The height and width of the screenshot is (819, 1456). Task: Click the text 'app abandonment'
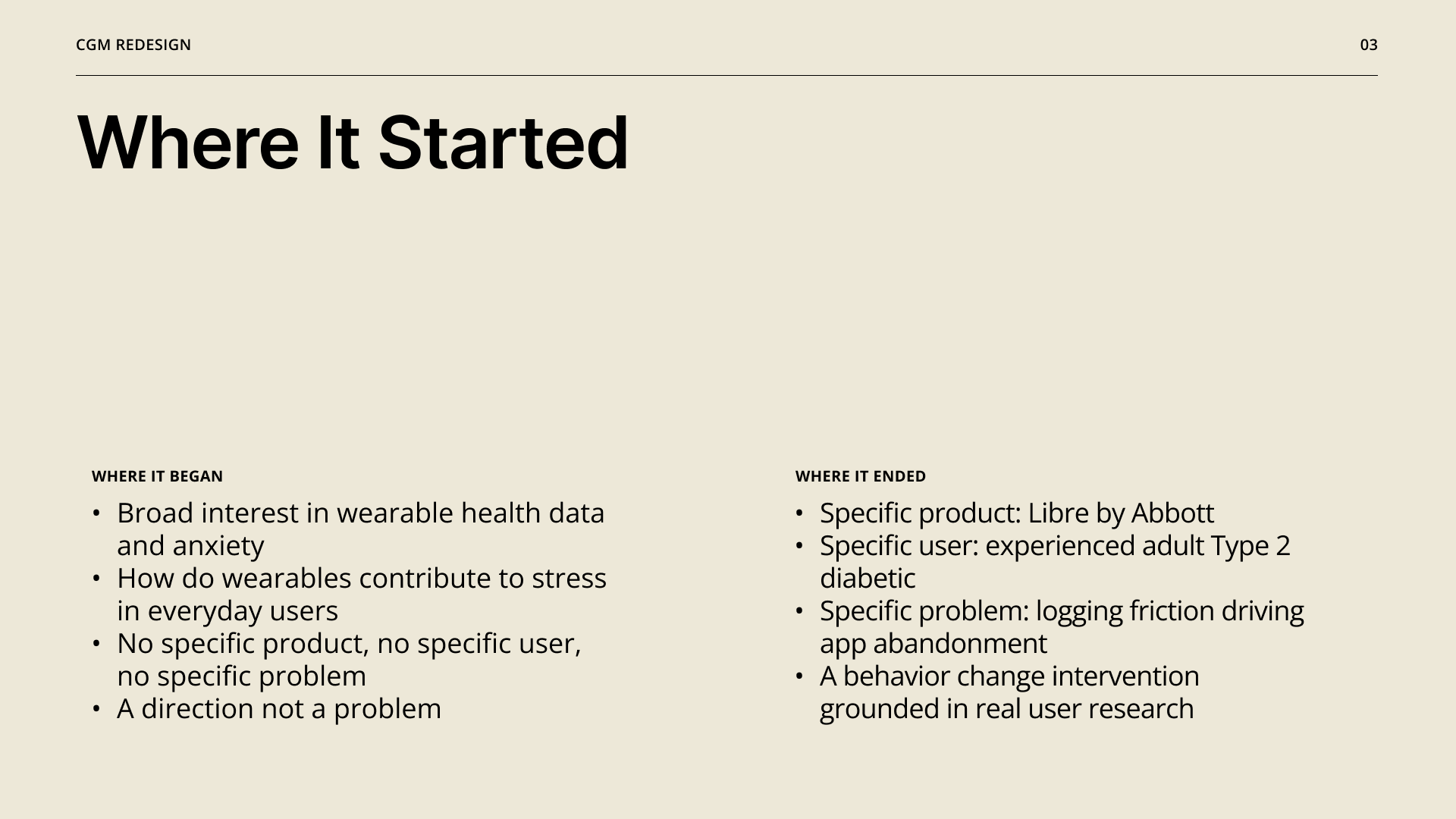(x=934, y=644)
